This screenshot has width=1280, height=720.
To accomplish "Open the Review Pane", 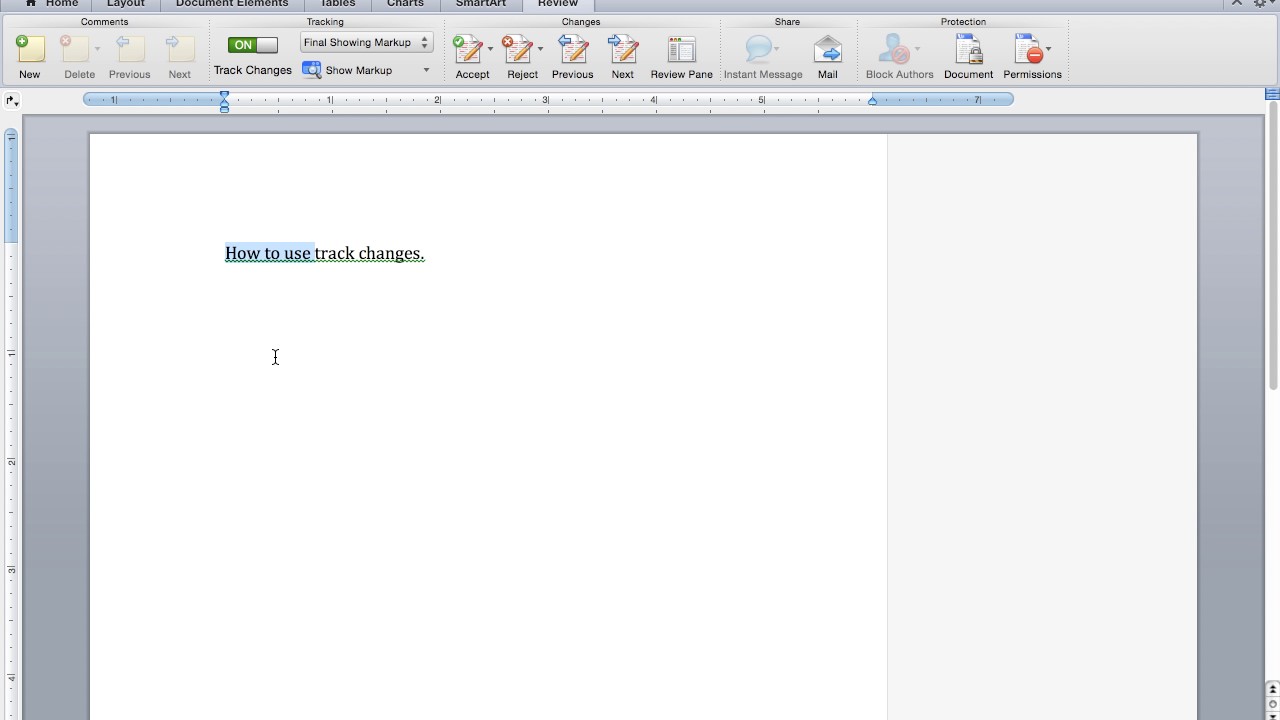I will [681, 57].
